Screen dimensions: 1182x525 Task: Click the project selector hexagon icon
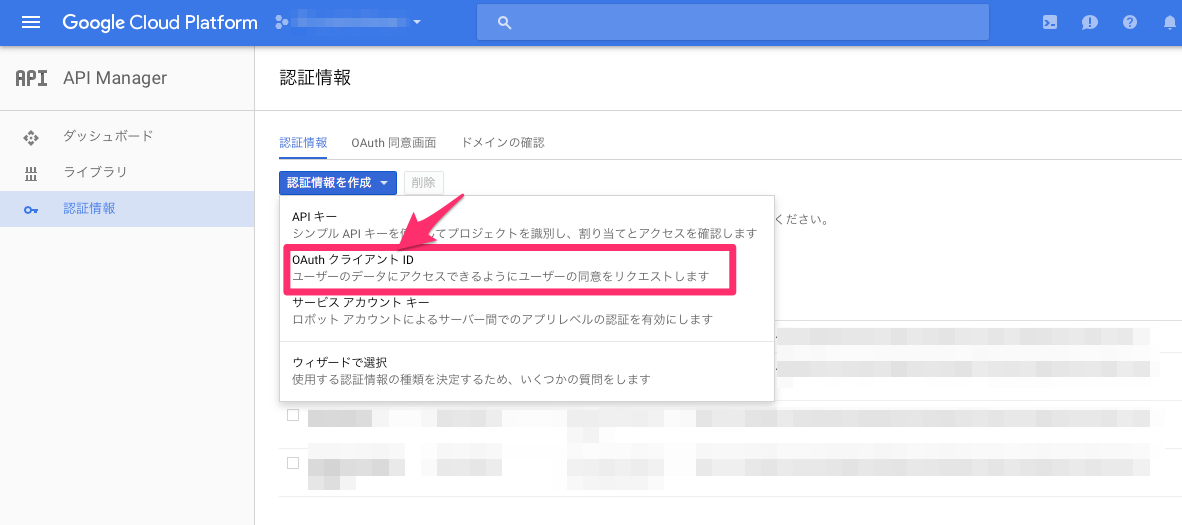(x=282, y=22)
